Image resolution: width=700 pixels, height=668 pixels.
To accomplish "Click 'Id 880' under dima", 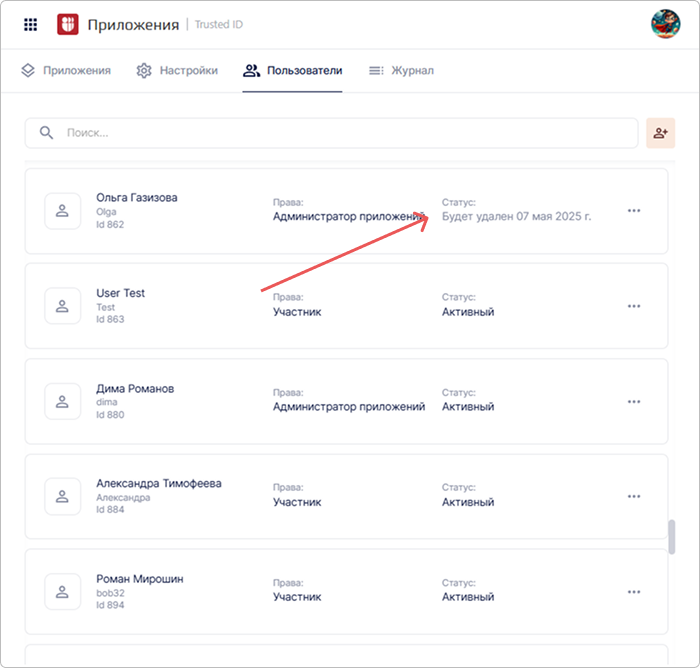I will 110,415.
